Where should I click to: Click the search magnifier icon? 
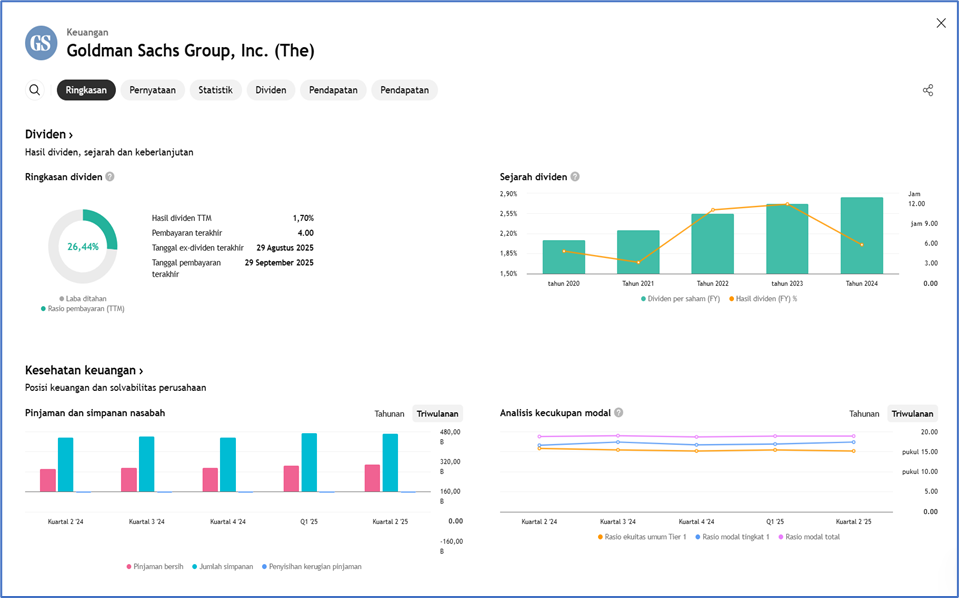[x=35, y=90]
